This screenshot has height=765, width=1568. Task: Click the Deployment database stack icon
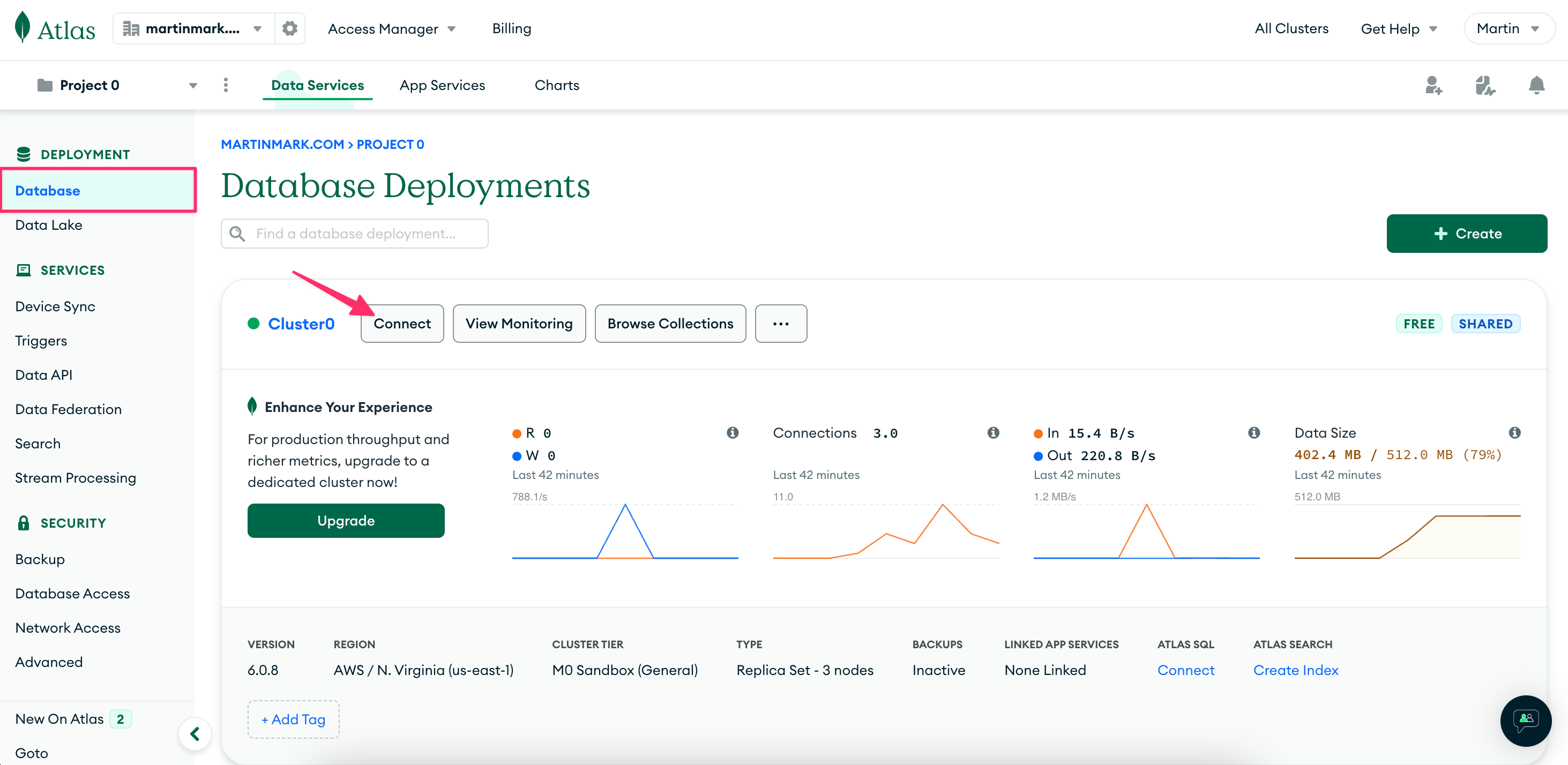tap(24, 155)
